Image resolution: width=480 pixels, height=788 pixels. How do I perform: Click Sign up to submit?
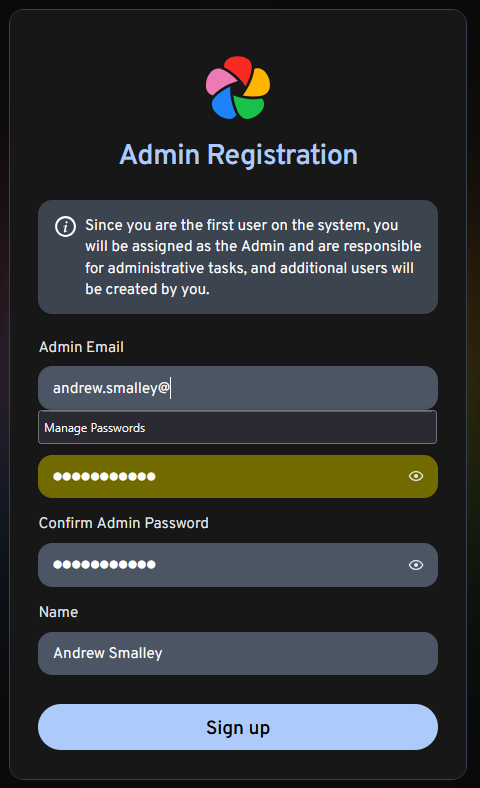238,727
